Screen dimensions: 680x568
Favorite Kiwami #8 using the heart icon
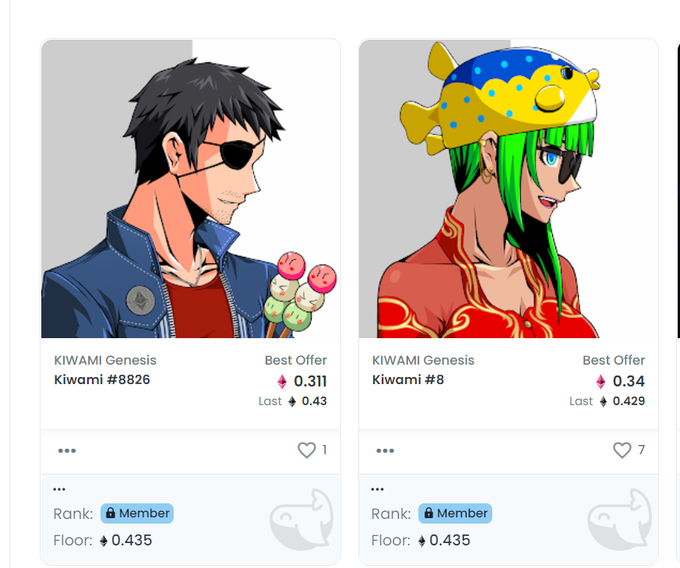622,450
